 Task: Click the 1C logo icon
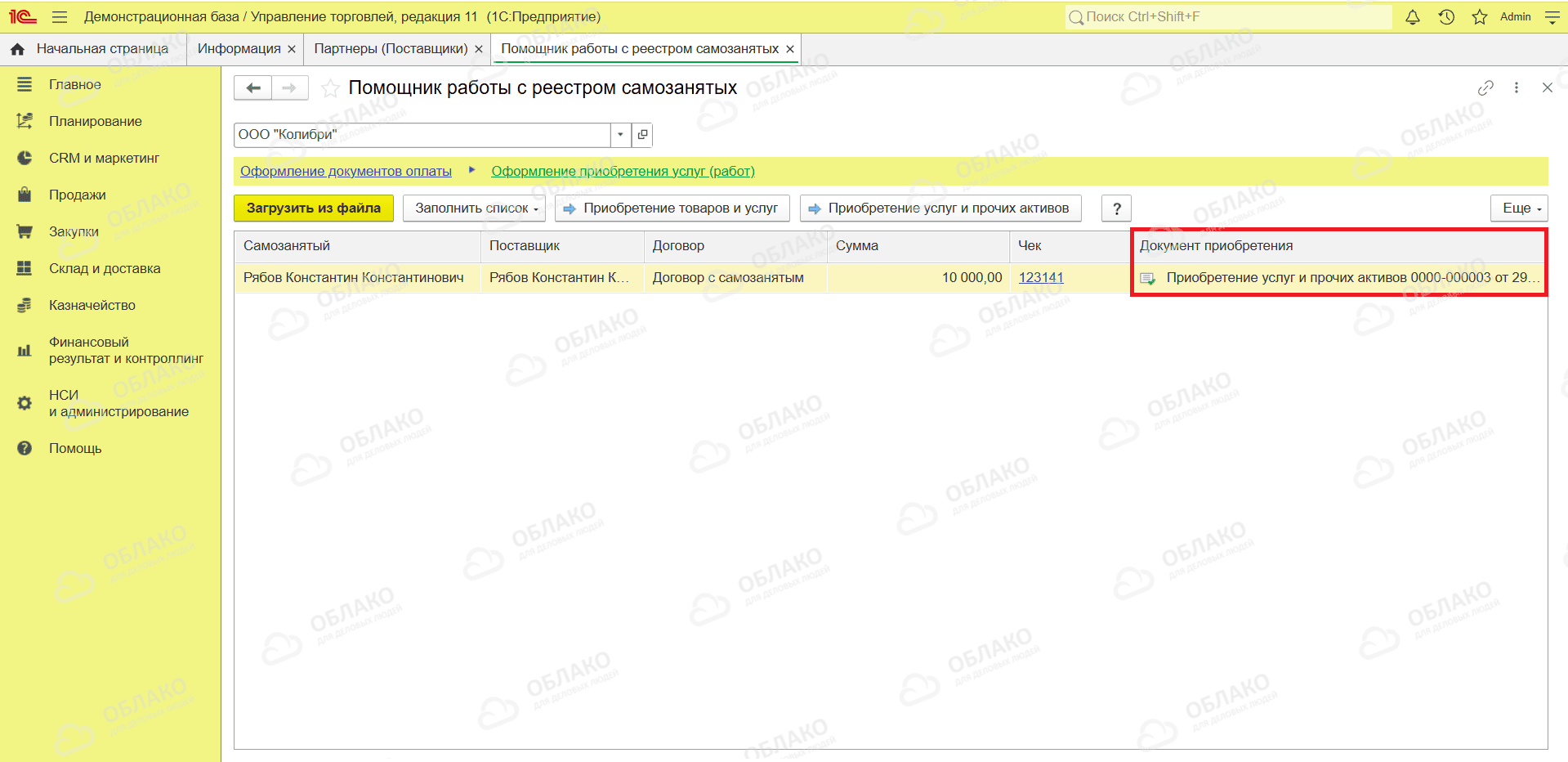[x=23, y=16]
